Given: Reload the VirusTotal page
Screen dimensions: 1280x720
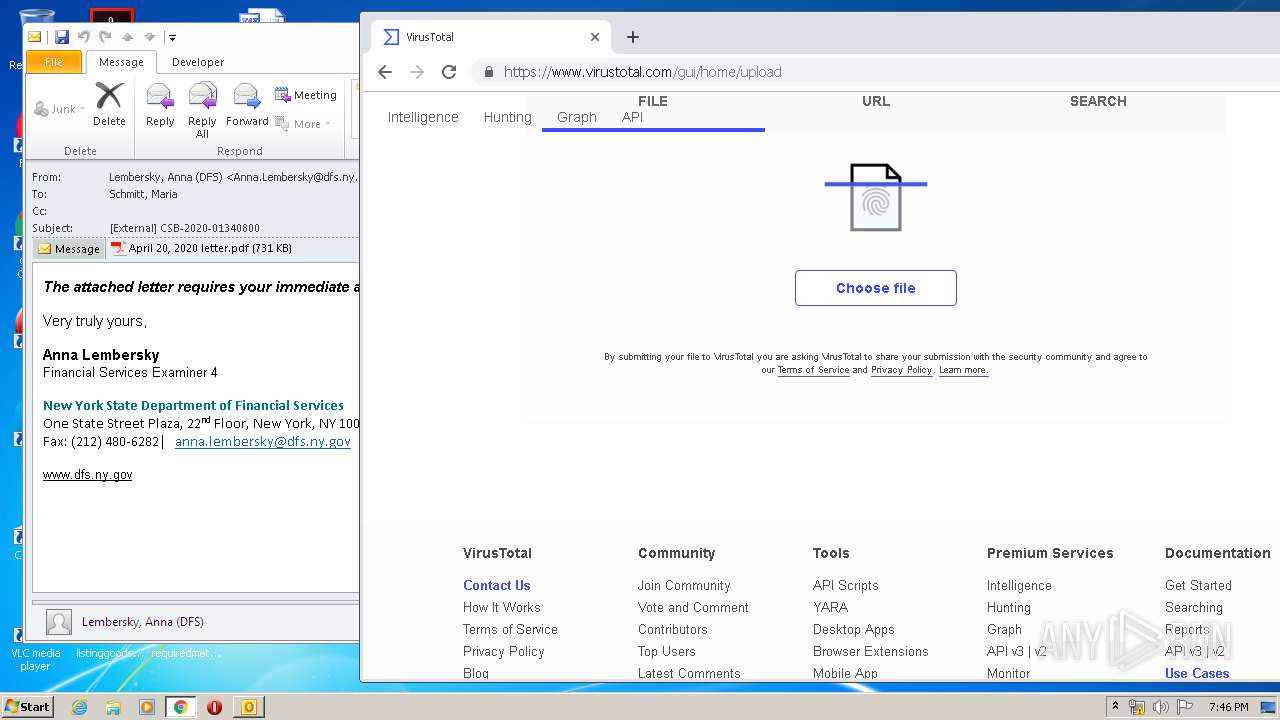Looking at the screenshot, I should (x=449, y=72).
